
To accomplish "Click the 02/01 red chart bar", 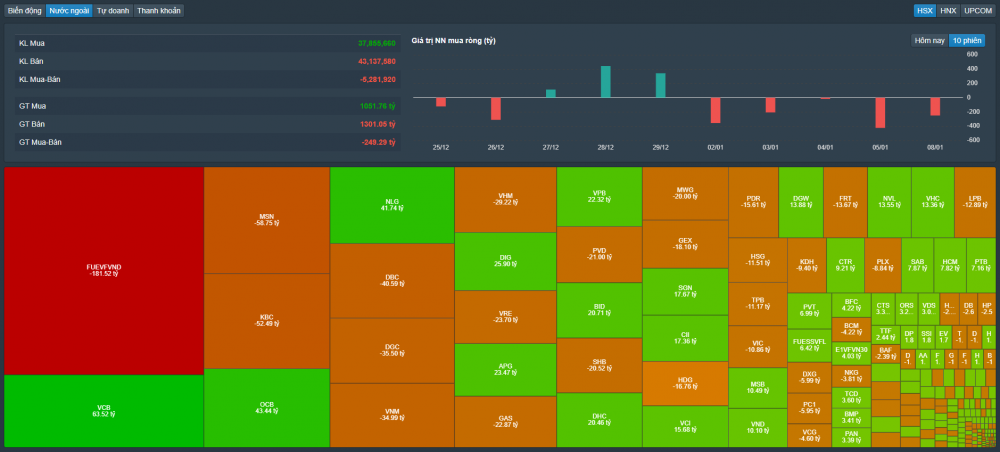I will (716, 110).
